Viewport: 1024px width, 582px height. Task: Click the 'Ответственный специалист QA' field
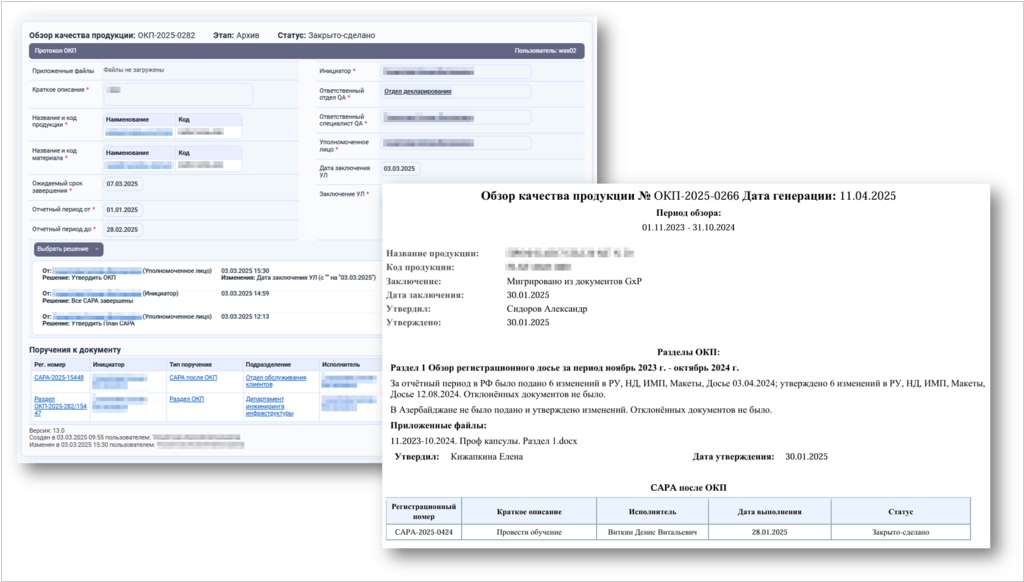[x=455, y=118]
